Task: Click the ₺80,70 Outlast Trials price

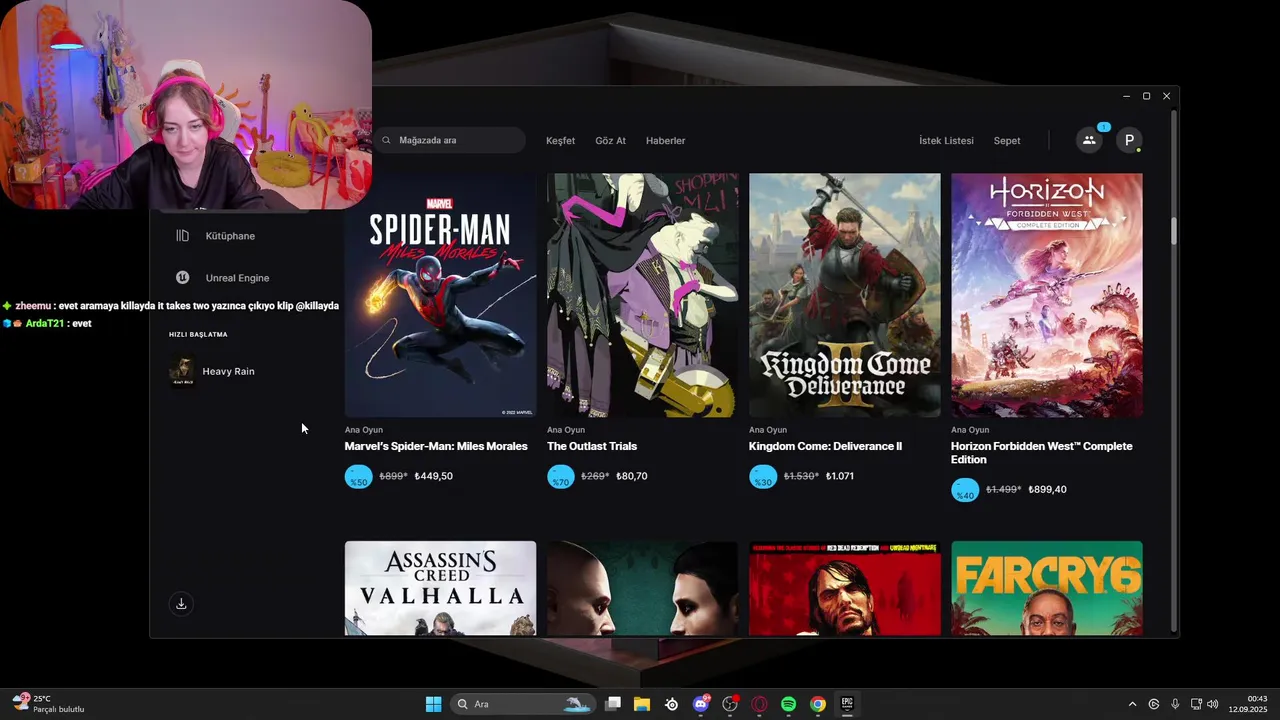Action: coord(631,476)
